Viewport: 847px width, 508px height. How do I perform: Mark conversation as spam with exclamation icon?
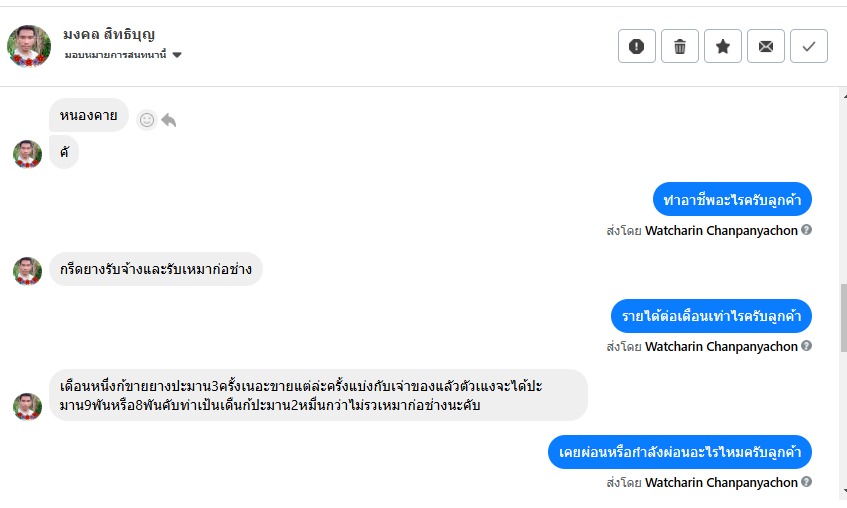[x=637, y=46]
